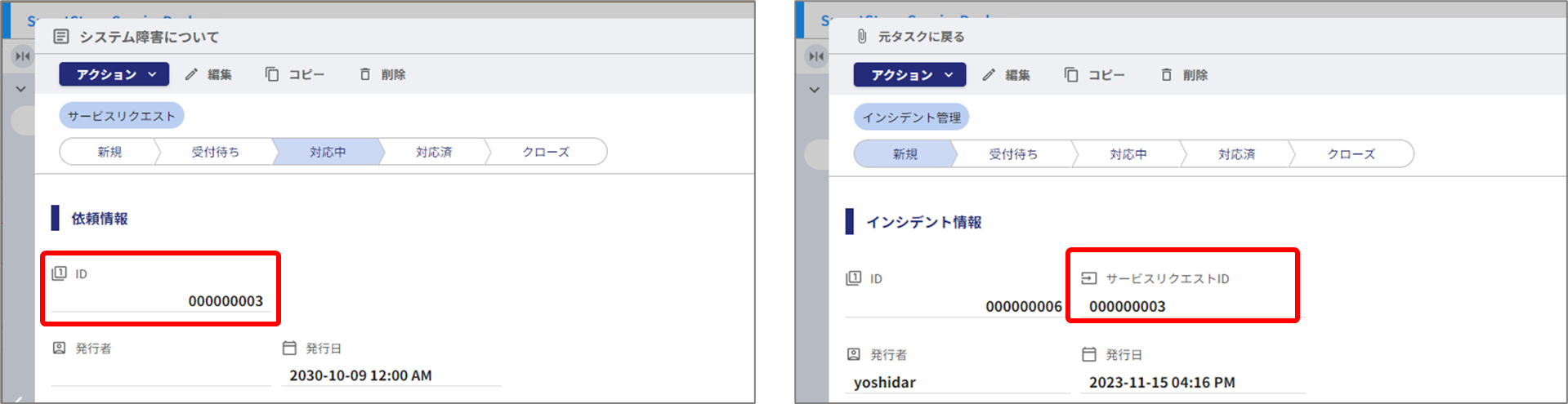Screen dimensions: 1568x404
Task: Click the document icon beside システム障害について
Action: pyautogui.click(x=61, y=37)
